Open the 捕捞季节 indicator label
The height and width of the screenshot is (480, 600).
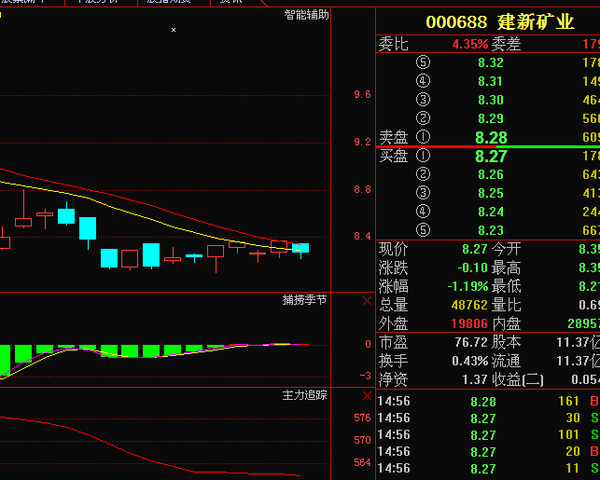pyautogui.click(x=305, y=300)
